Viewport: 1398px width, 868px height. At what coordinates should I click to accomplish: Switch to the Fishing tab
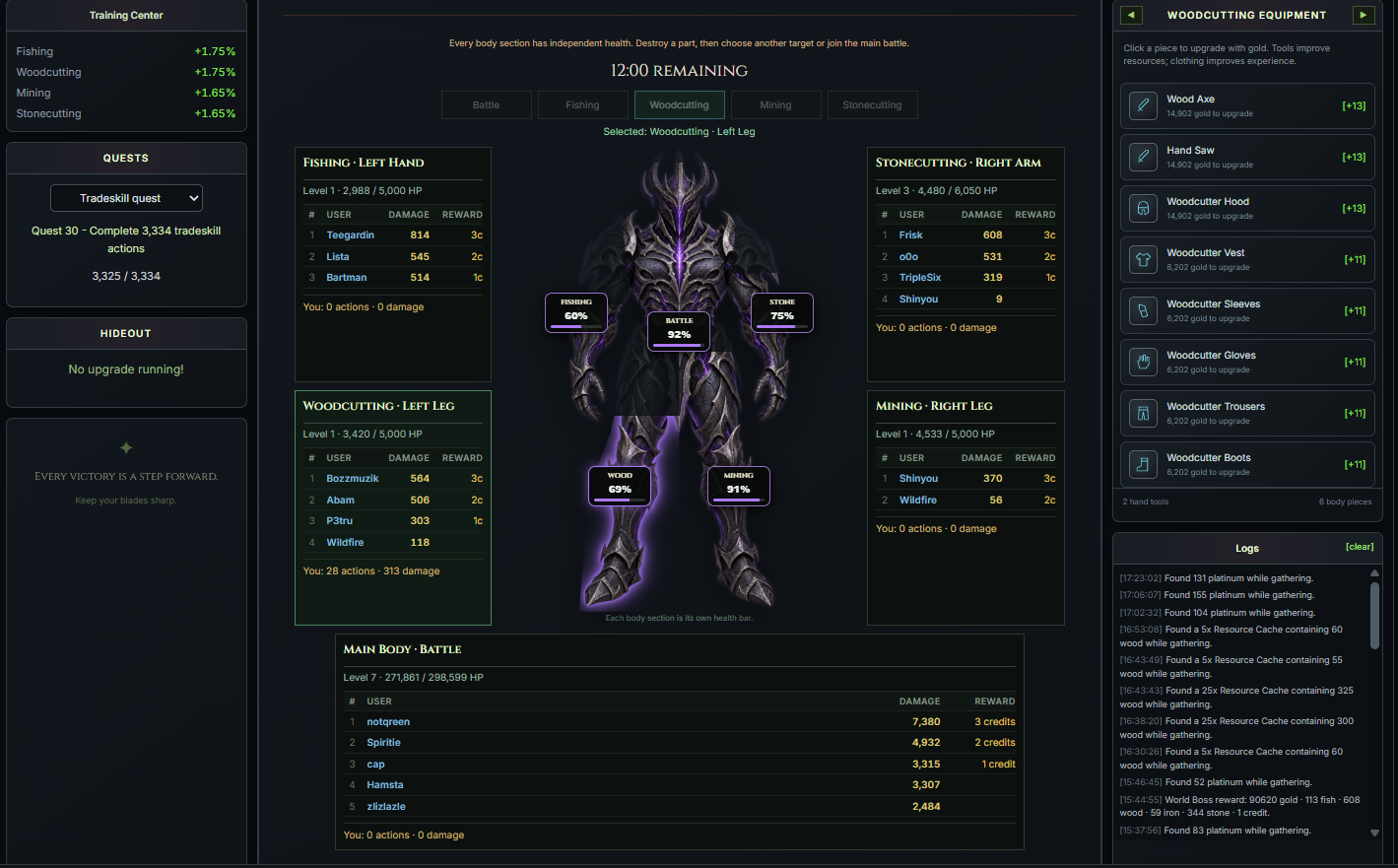click(x=582, y=104)
